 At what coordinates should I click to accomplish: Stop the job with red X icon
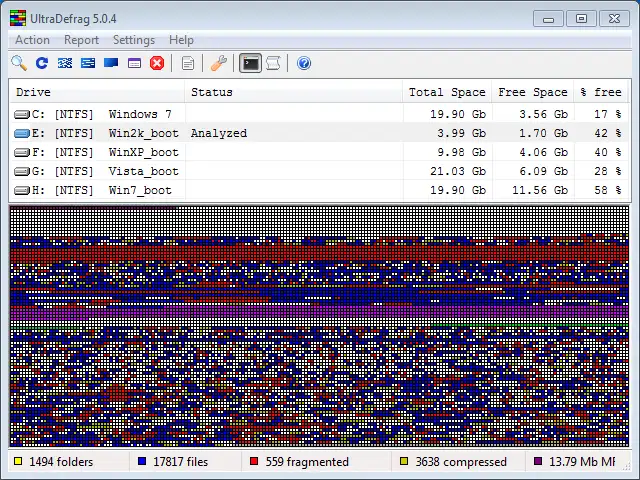(x=157, y=63)
